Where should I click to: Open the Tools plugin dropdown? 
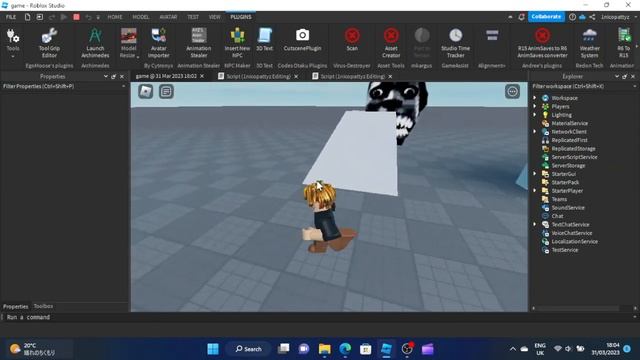click(x=13, y=43)
